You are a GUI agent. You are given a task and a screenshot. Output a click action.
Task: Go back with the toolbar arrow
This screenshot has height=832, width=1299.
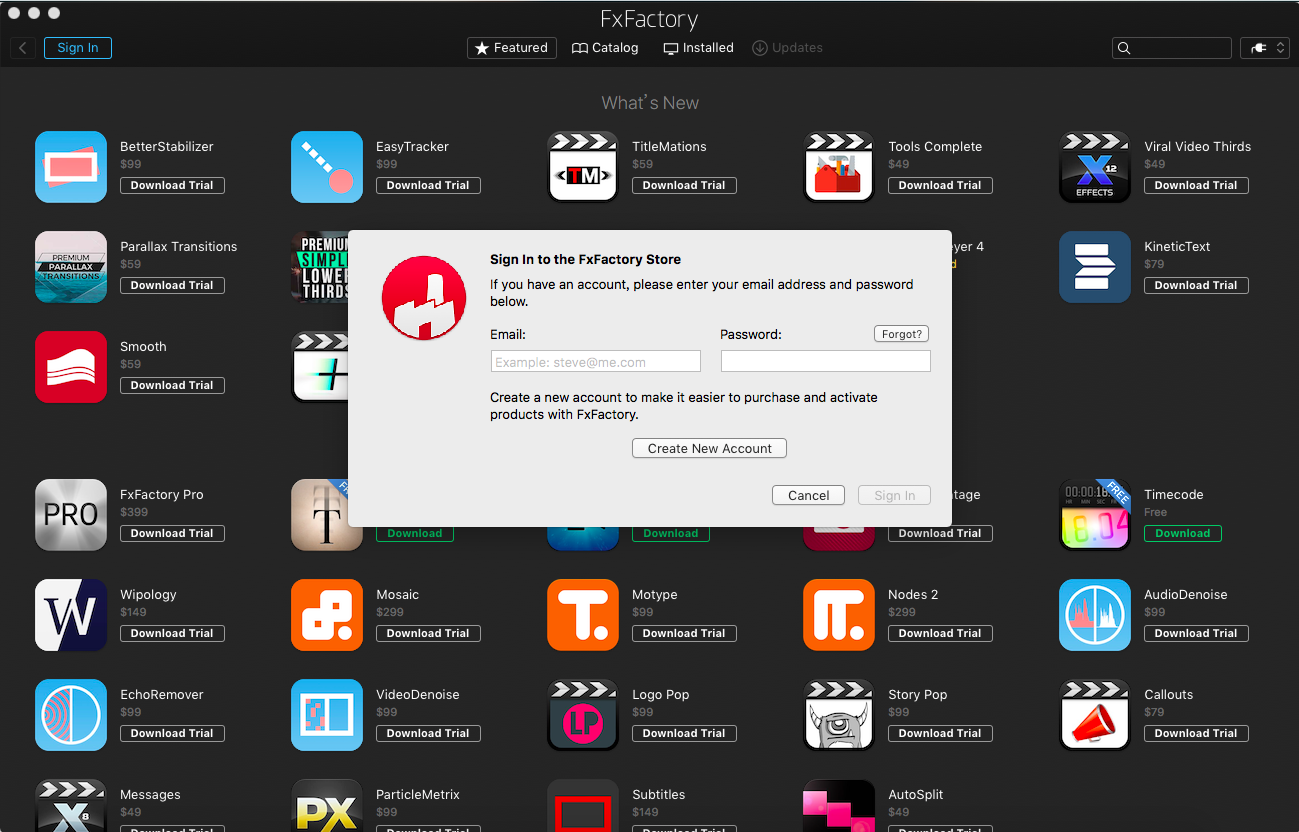[23, 48]
